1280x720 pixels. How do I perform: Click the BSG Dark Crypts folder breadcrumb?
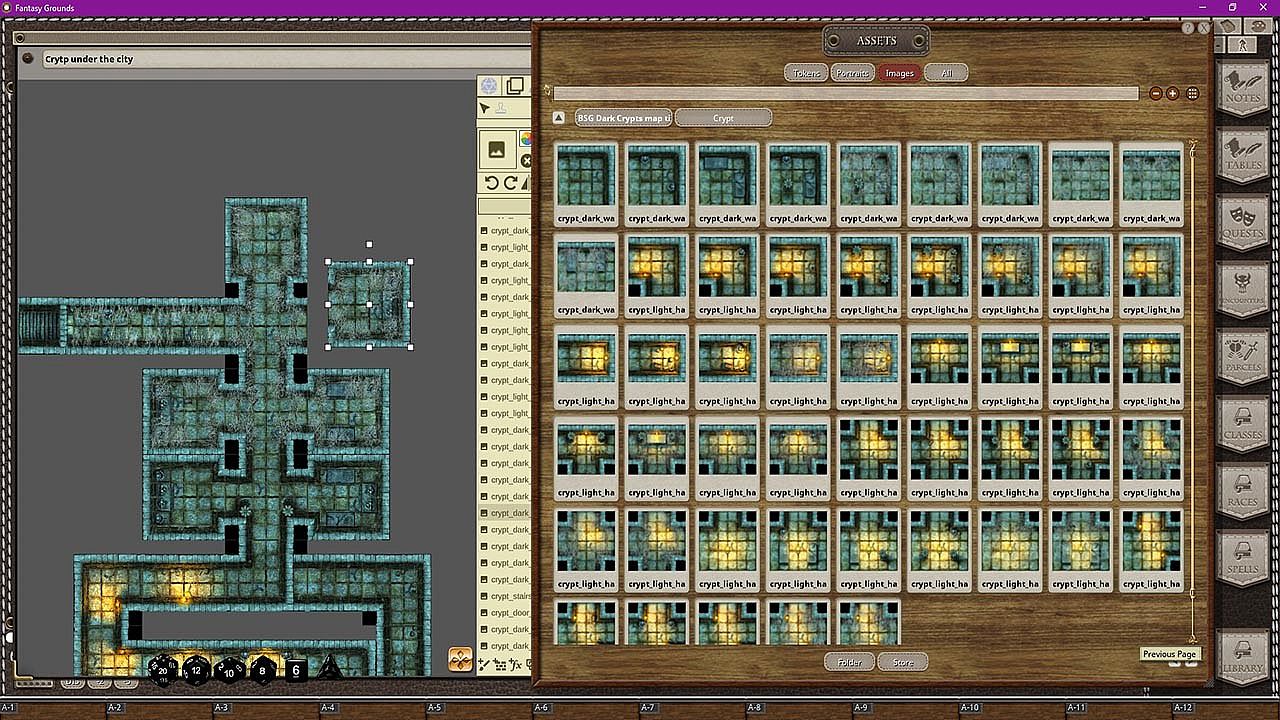coord(624,118)
